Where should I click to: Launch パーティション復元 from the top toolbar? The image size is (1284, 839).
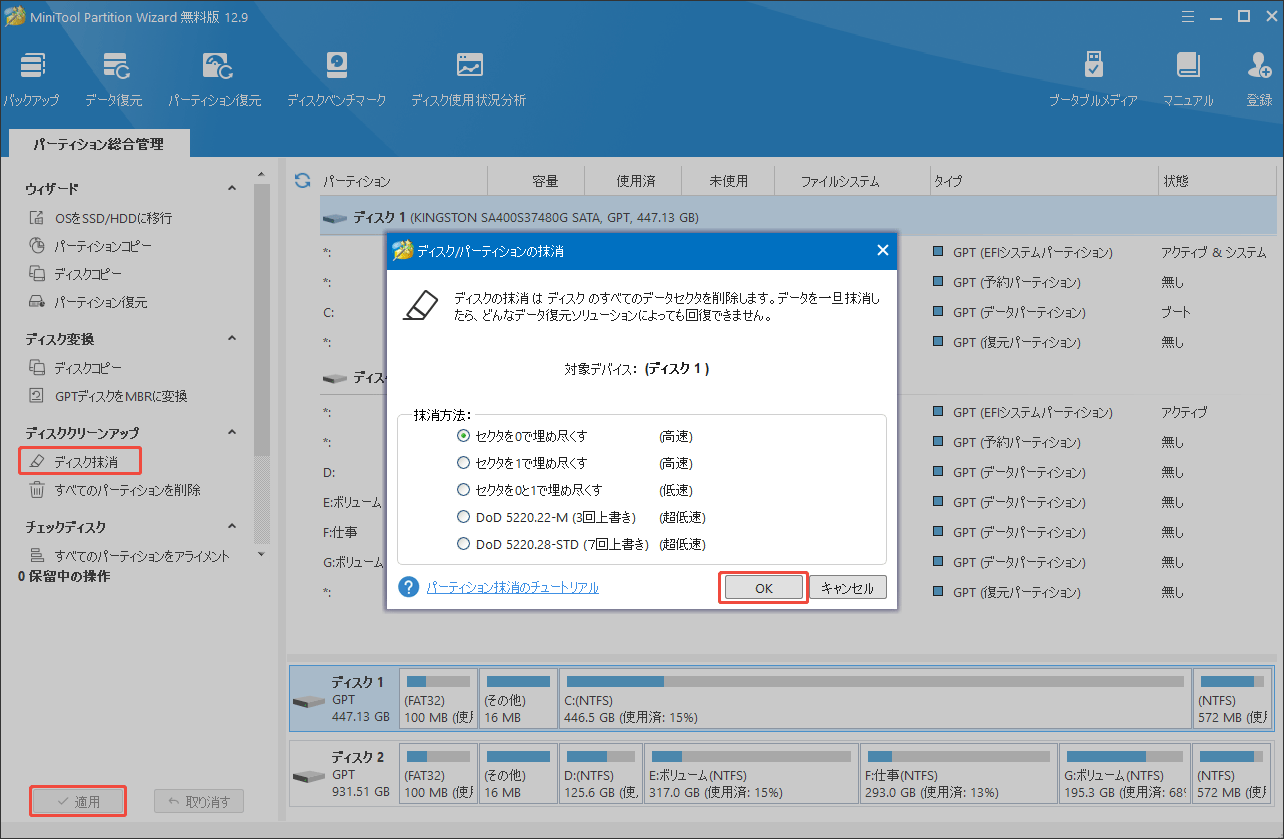coord(214,78)
